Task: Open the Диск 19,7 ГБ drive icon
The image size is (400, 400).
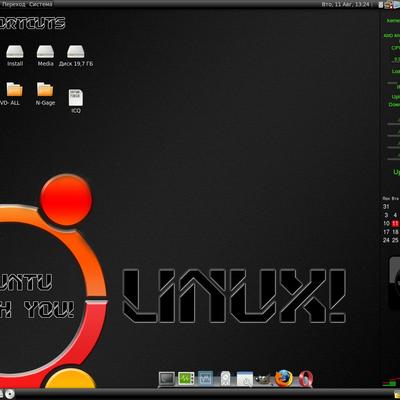Action: coord(76,56)
